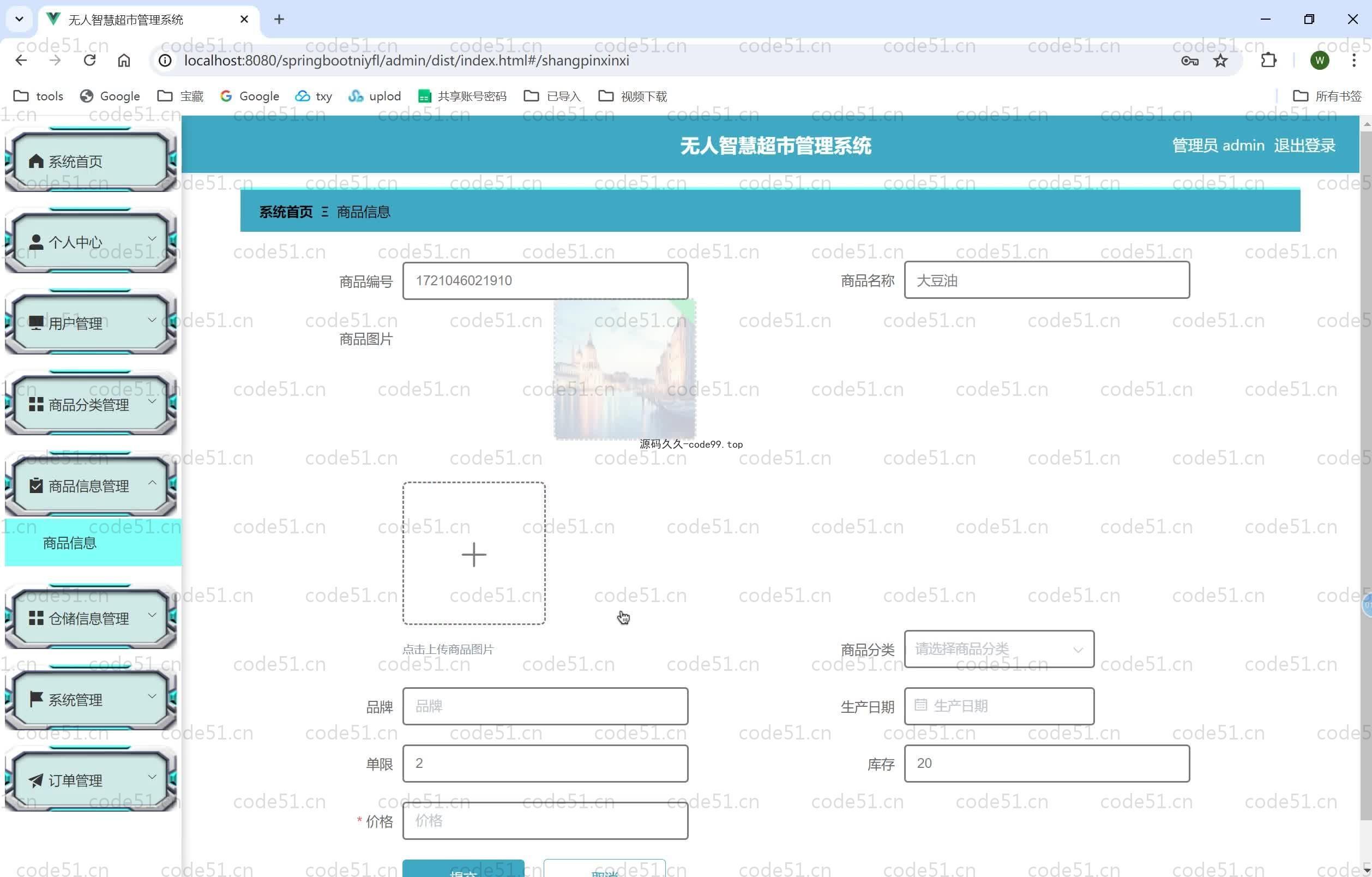Open the uplod bookmark

pyautogui.click(x=374, y=97)
